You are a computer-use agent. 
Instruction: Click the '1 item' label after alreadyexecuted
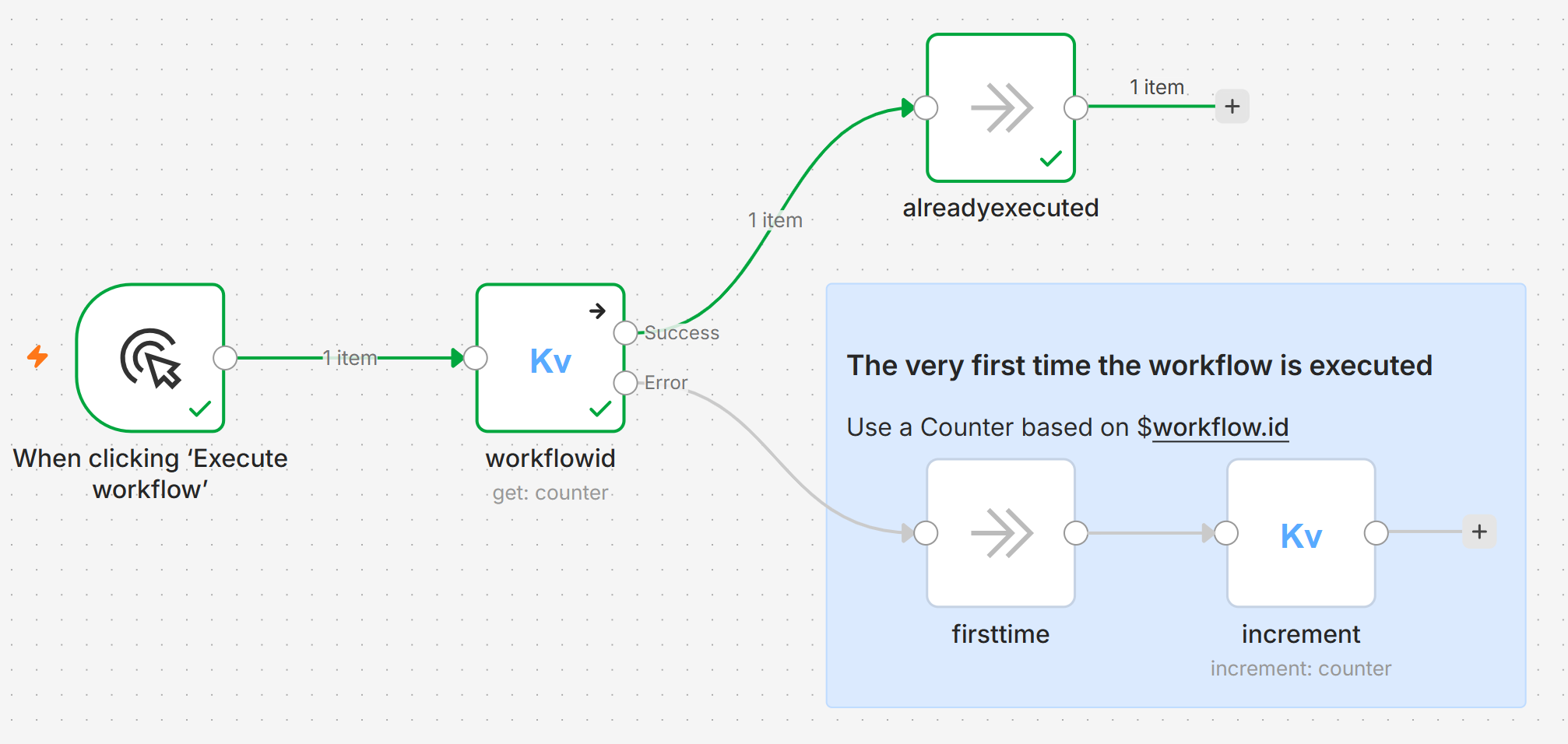(1157, 87)
